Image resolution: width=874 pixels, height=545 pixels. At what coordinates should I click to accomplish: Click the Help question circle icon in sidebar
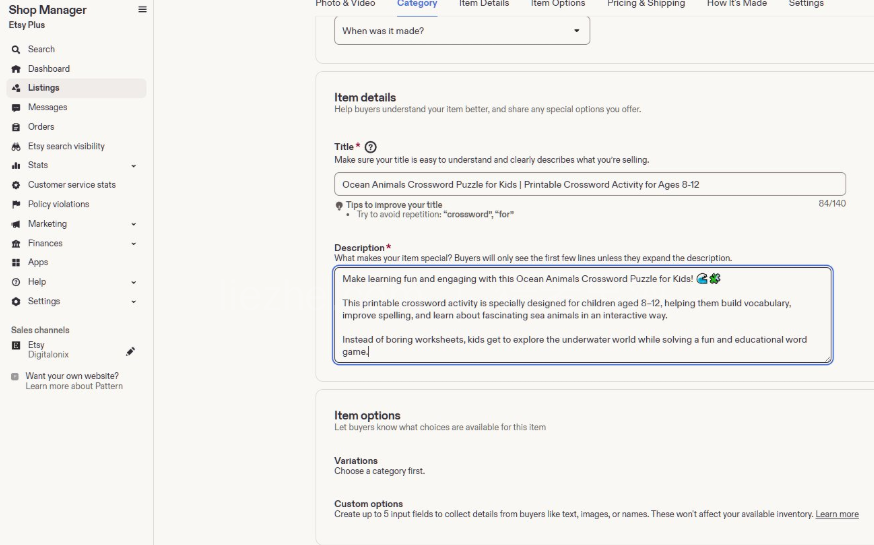[16, 282]
